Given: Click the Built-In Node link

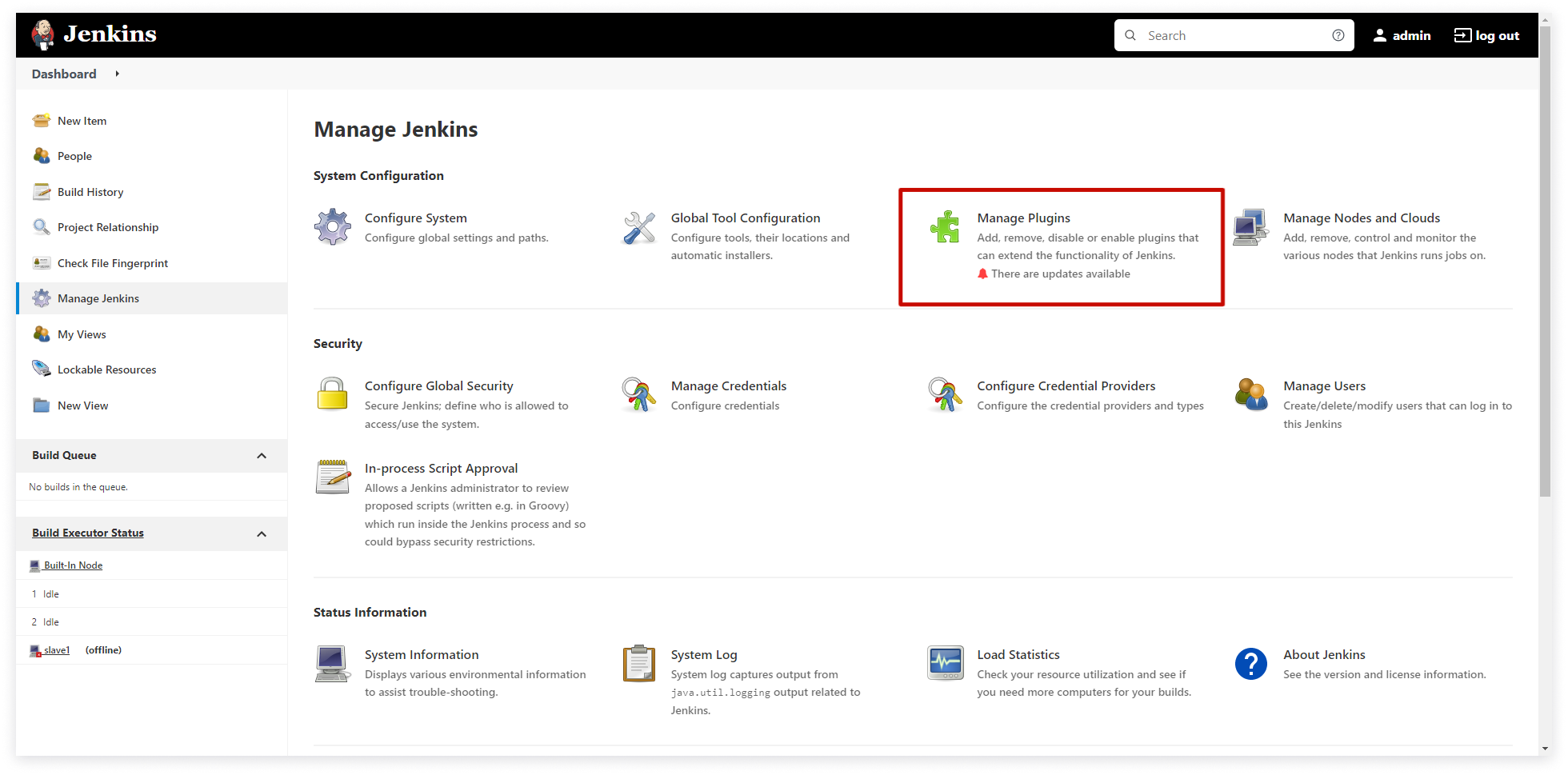Looking at the screenshot, I should pyautogui.click(x=73, y=565).
